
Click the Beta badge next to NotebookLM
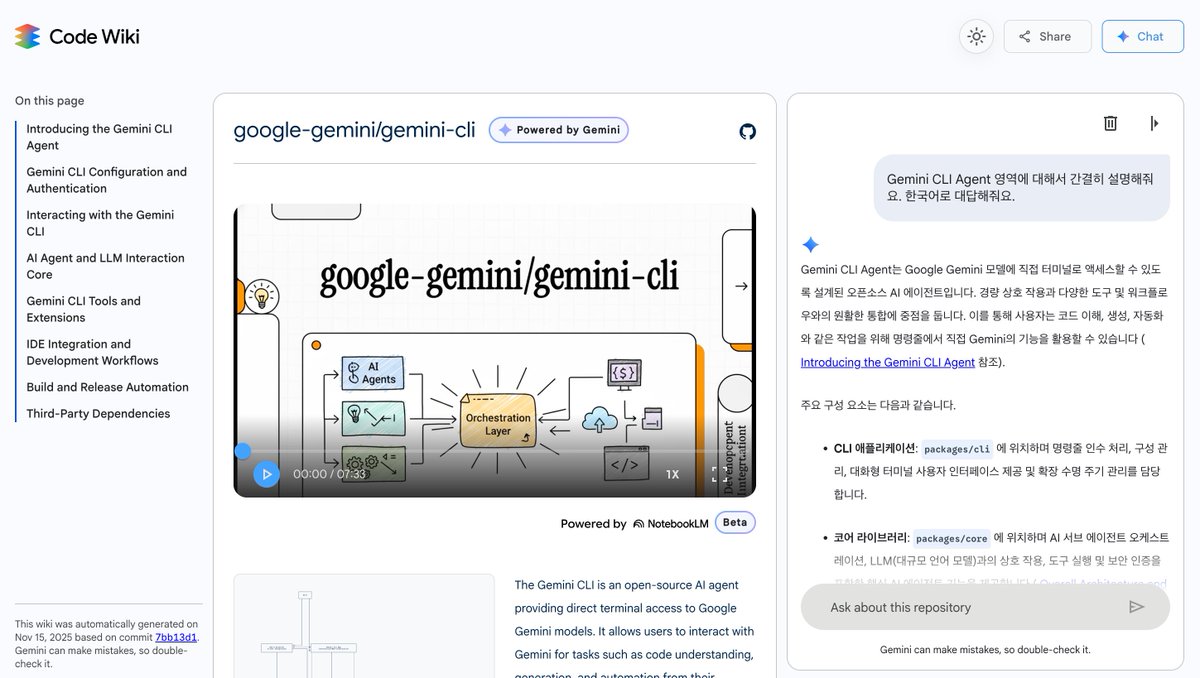[x=735, y=522]
